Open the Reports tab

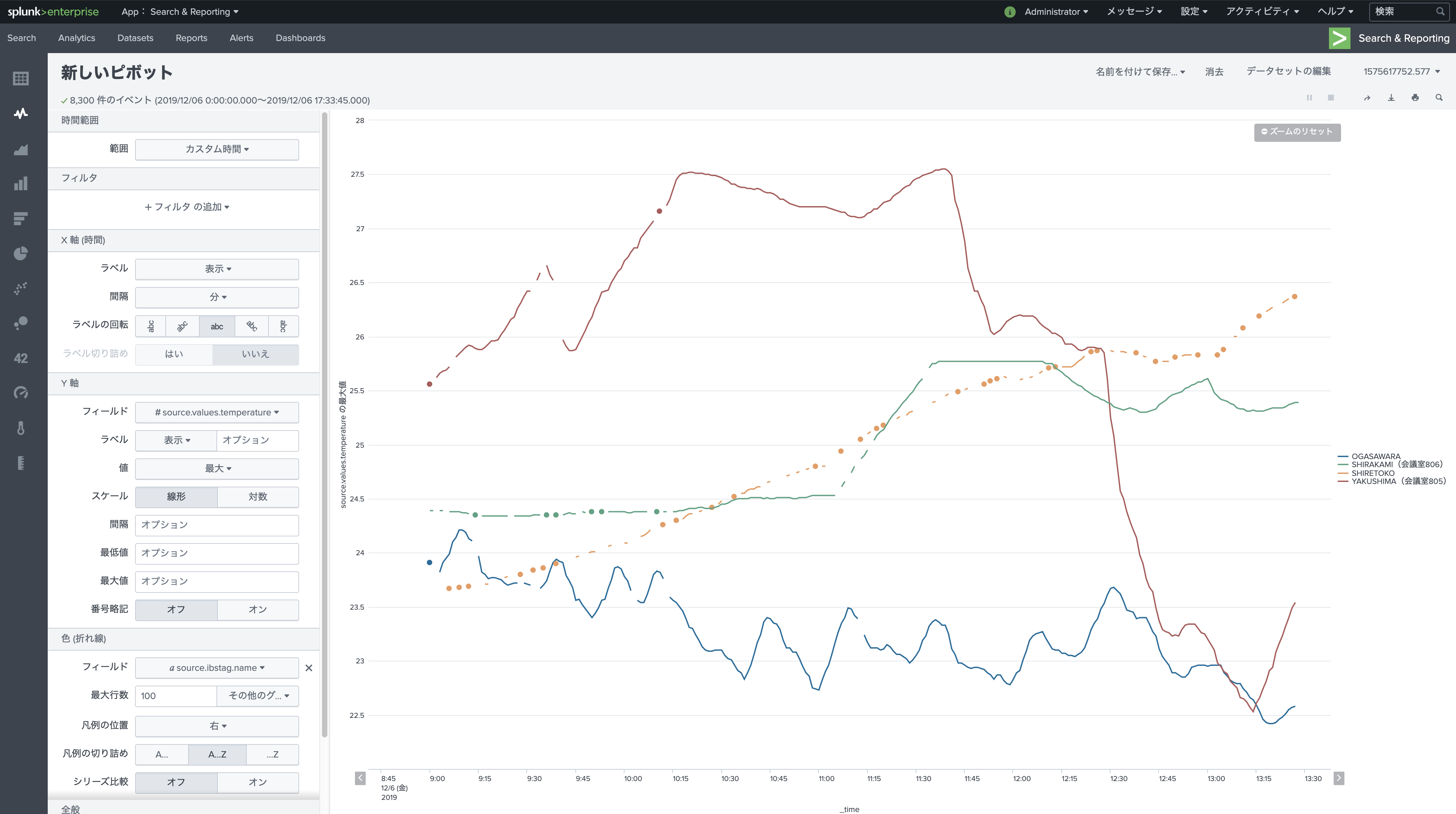(191, 38)
